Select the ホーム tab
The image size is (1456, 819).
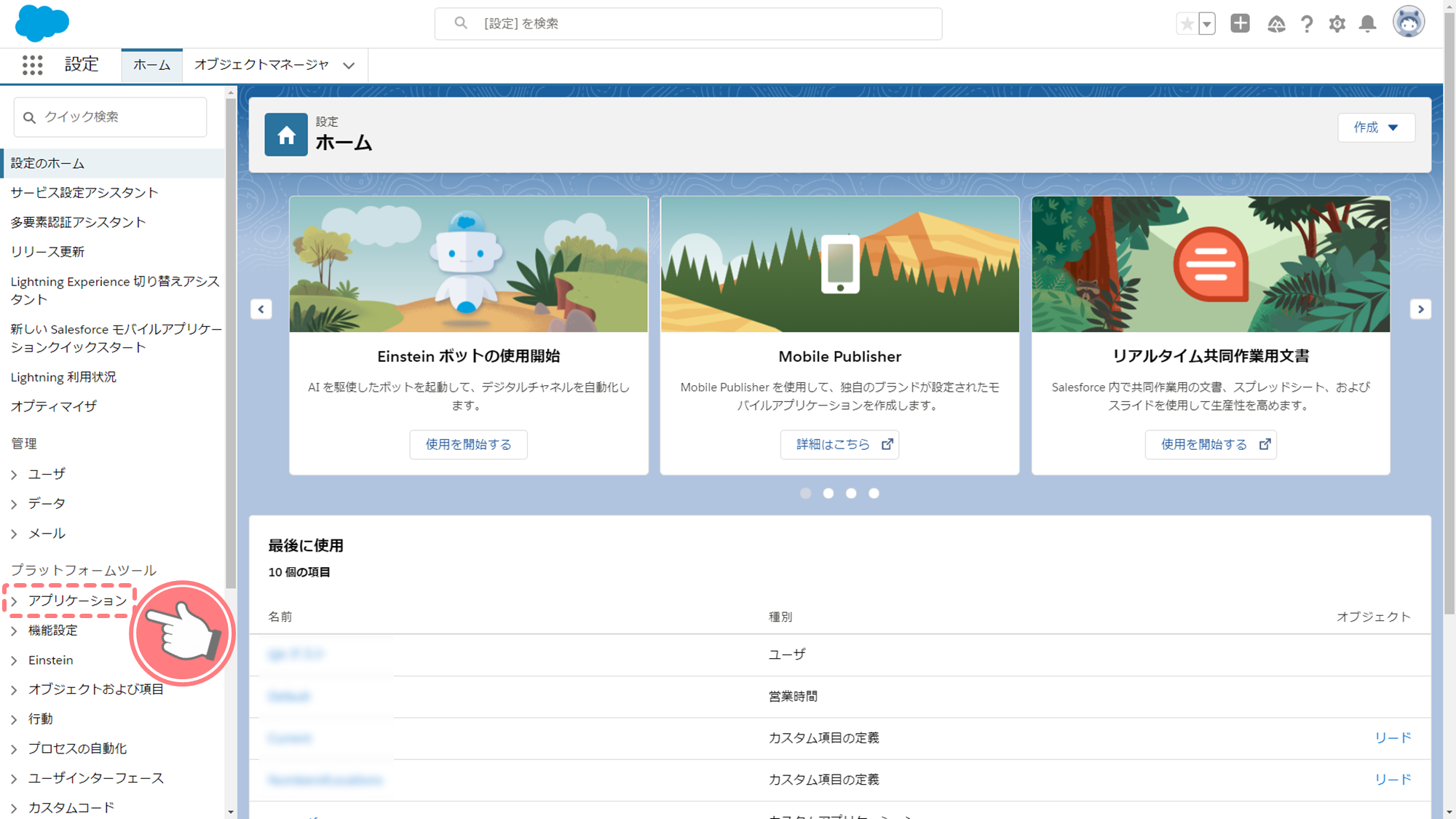(x=151, y=65)
